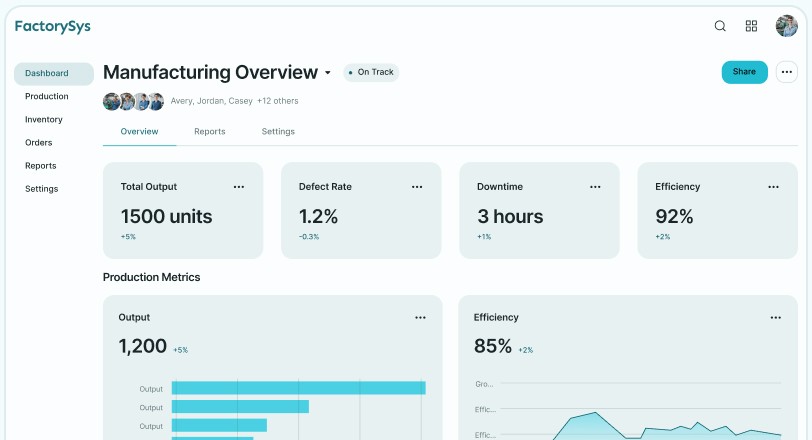Open the Downtime card options menu

[595, 187]
